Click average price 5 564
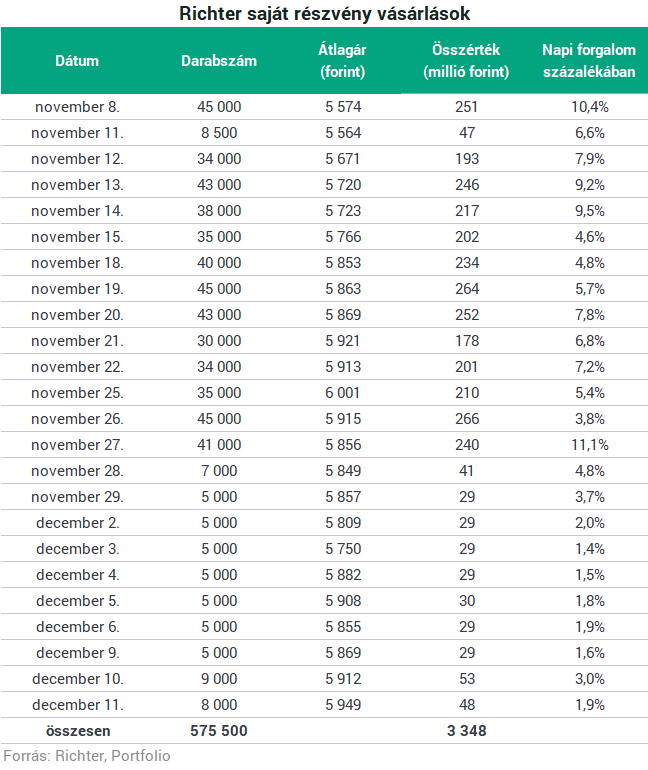Viewport: 648px width, 770px height. pos(343,133)
